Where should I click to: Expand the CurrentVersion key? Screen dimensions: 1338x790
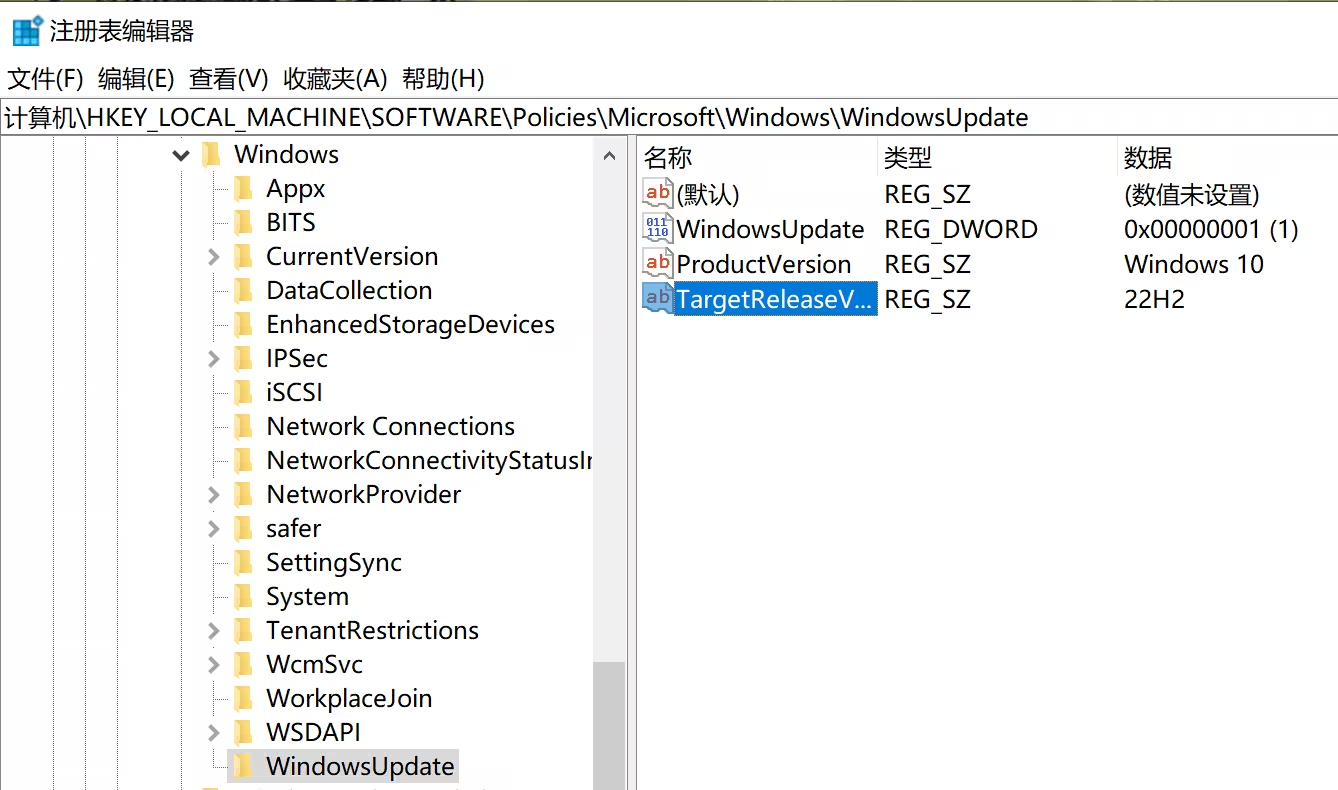pyautogui.click(x=213, y=257)
